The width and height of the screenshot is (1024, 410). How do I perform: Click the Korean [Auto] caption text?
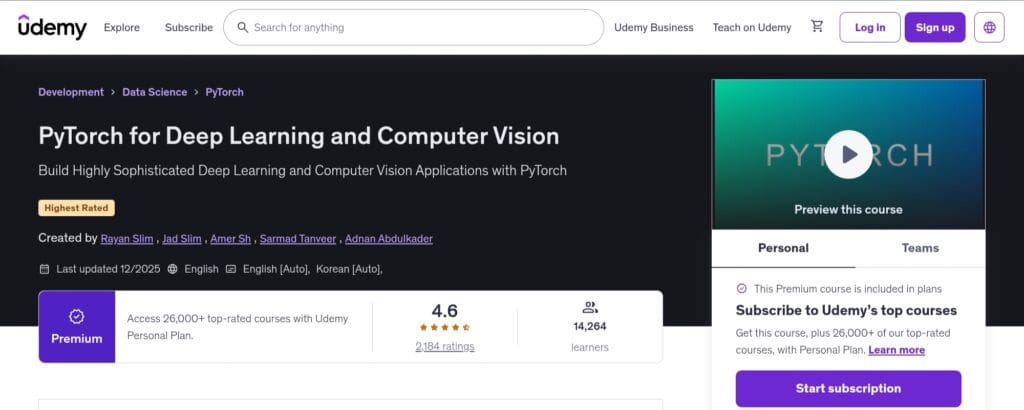click(x=348, y=269)
